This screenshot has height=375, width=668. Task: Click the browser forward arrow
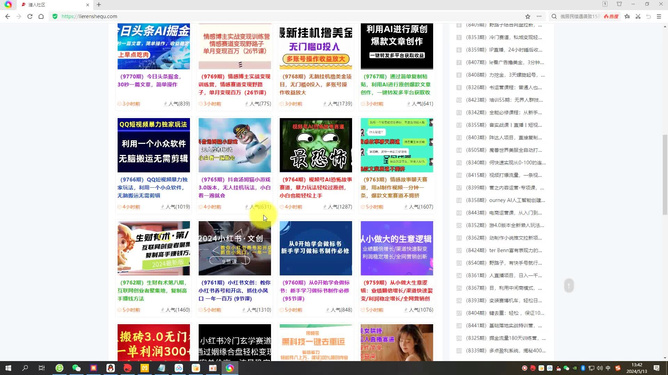pyautogui.click(x=19, y=16)
